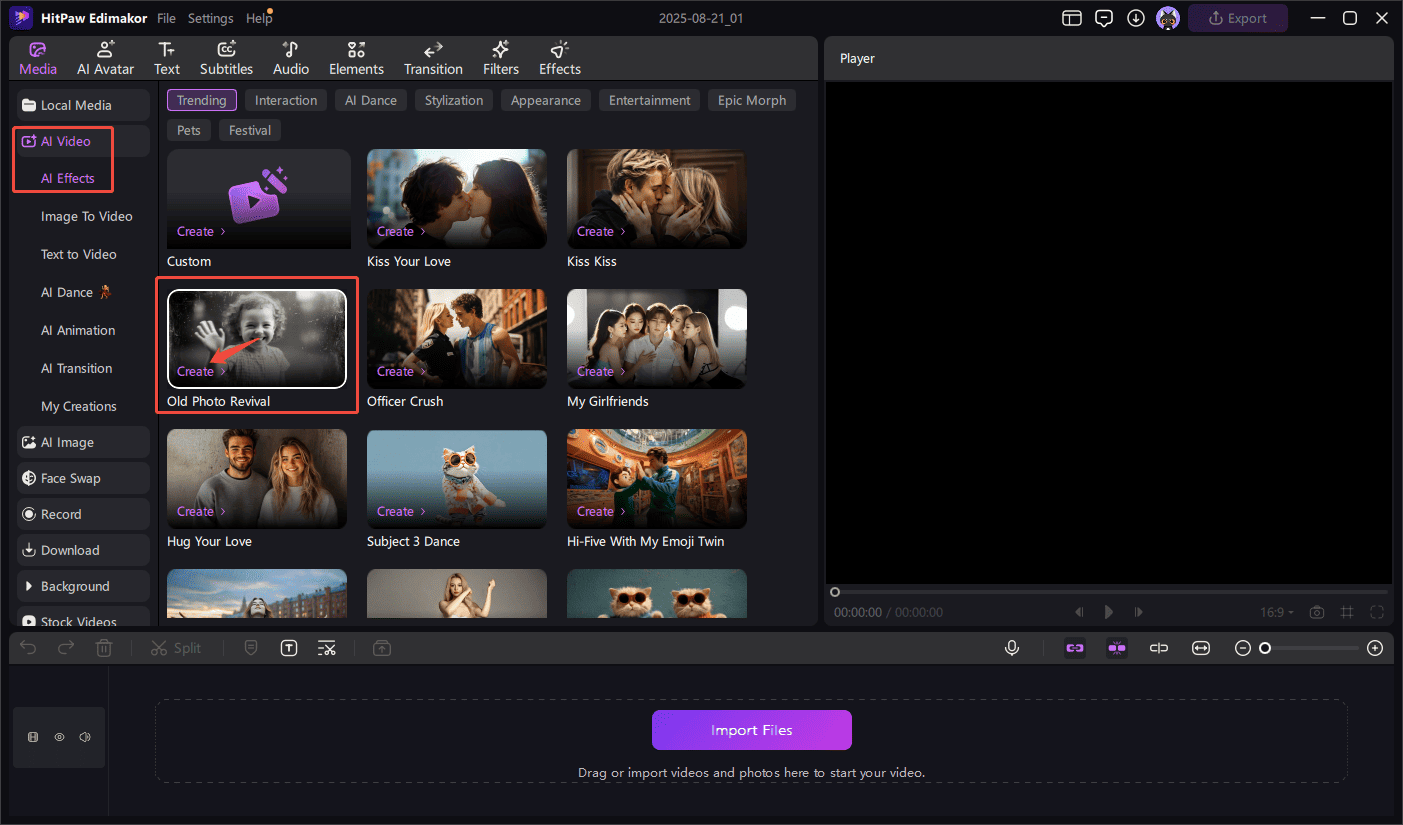
Task: Select the Media tab
Action: point(38,58)
